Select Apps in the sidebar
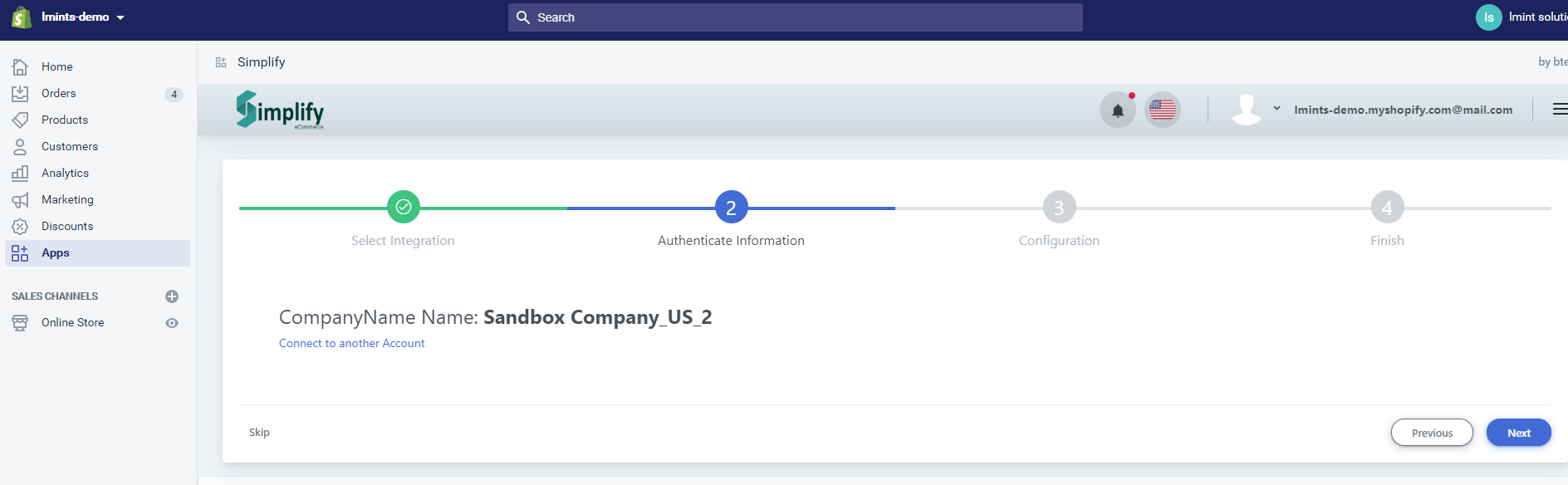The width and height of the screenshot is (1568, 485). pyautogui.click(x=98, y=253)
